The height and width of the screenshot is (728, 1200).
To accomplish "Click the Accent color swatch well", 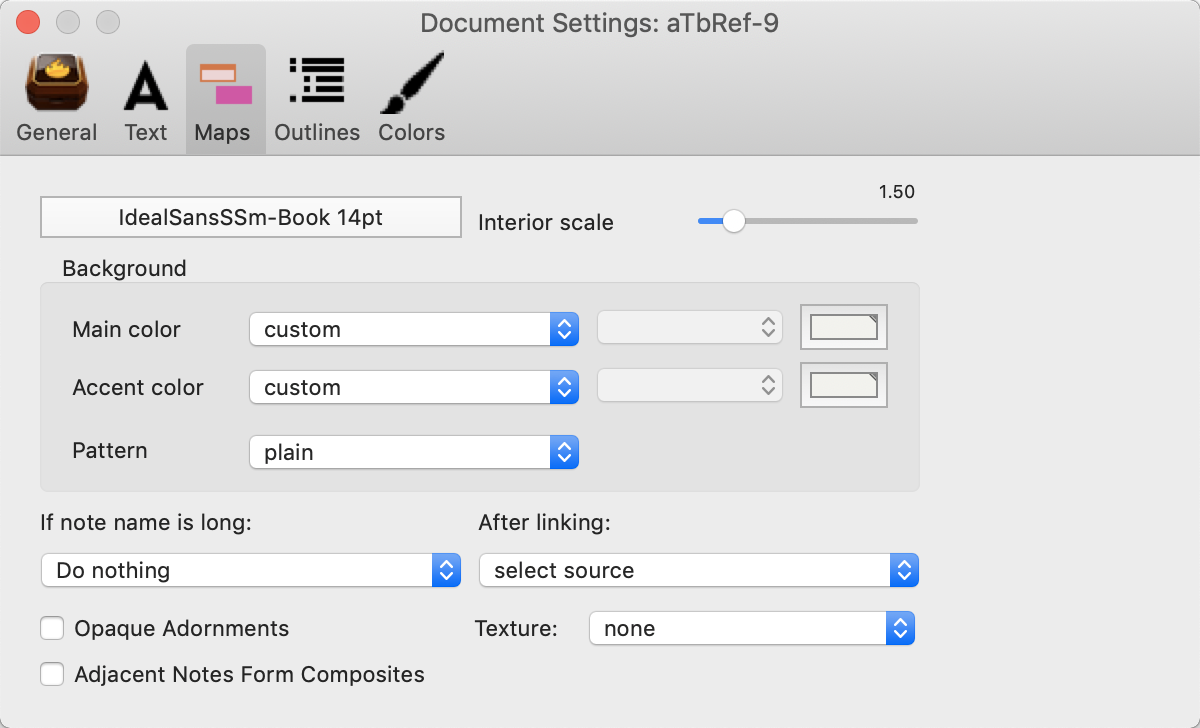I will [x=844, y=385].
